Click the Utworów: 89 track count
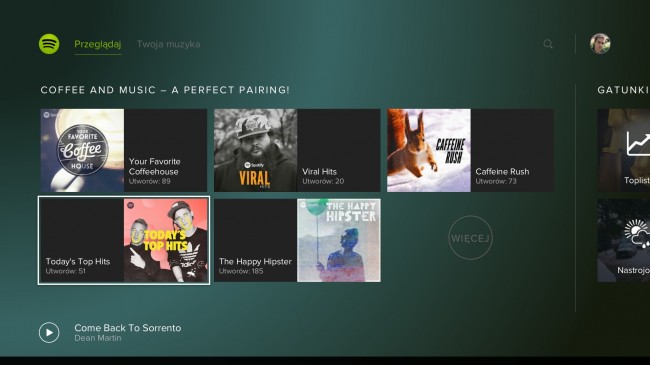650x365 pixels. pyautogui.click(x=150, y=181)
